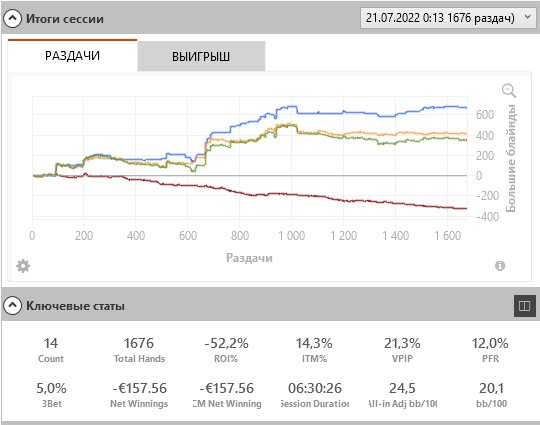This screenshot has height=425, width=540.
Task: Select the Session Duration stat
Action: [x=315, y=395]
